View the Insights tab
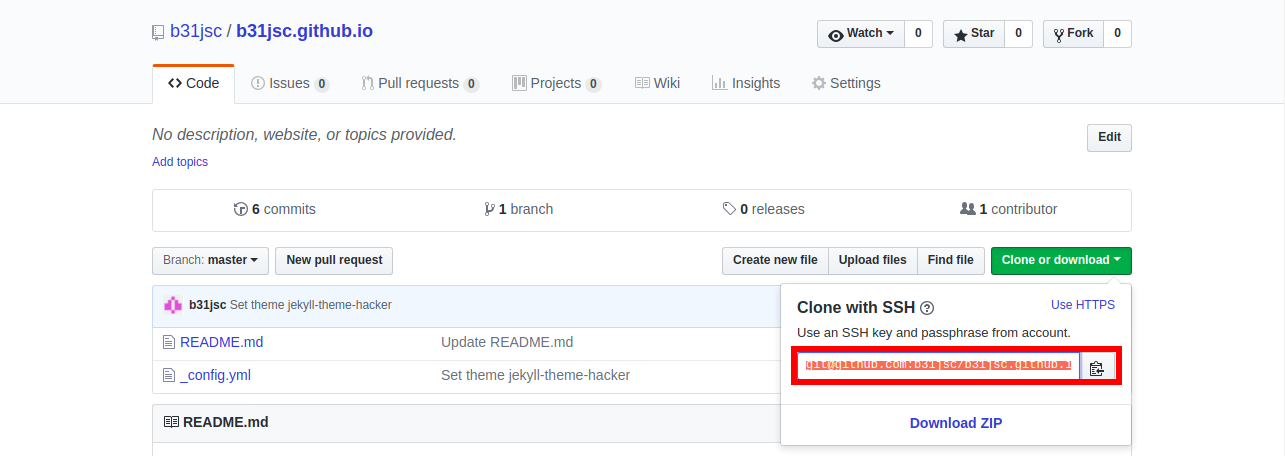Screen dimensions: 1285x456 tap(746, 83)
